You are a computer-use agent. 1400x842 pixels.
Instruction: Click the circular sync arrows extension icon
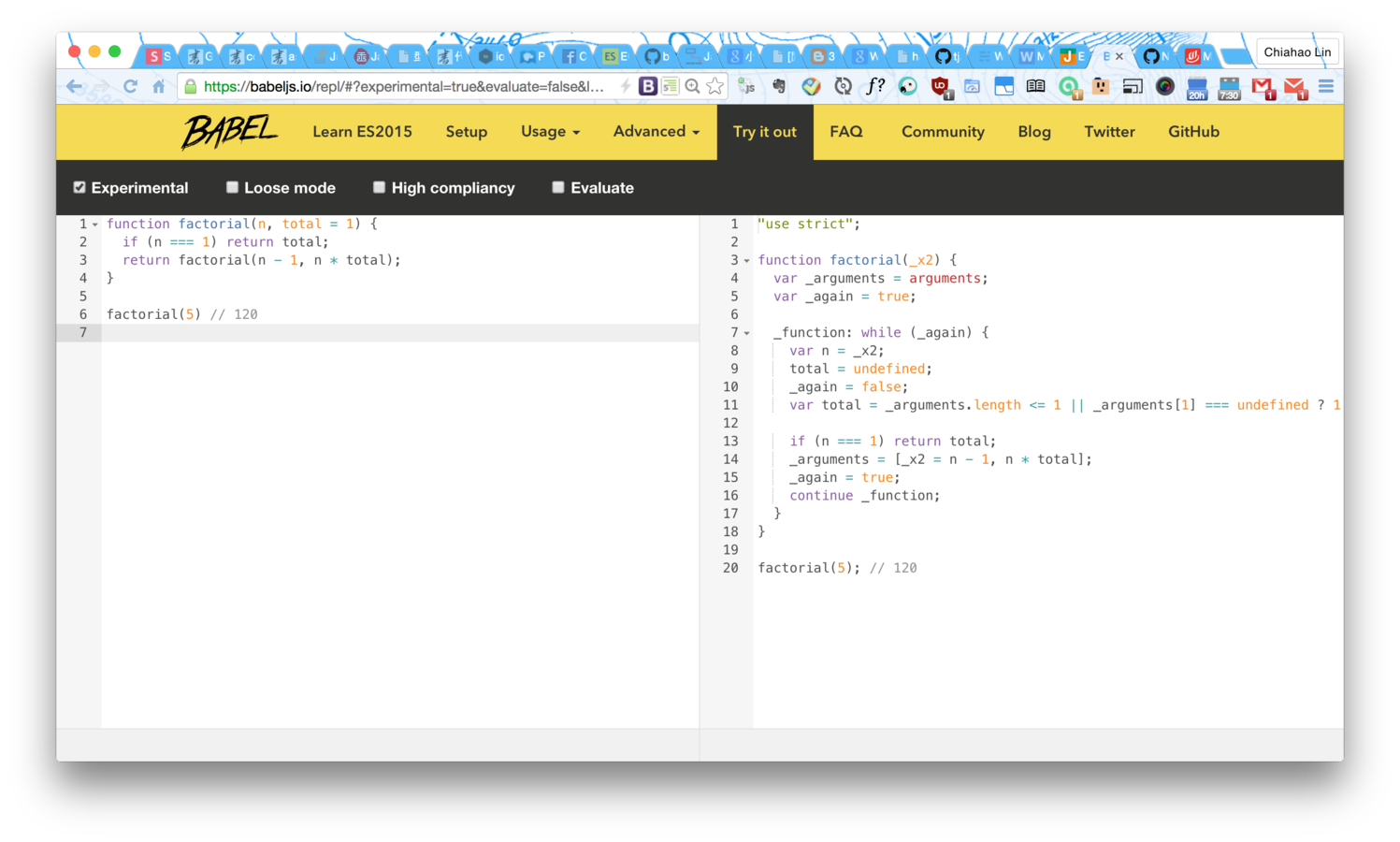(843, 86)
